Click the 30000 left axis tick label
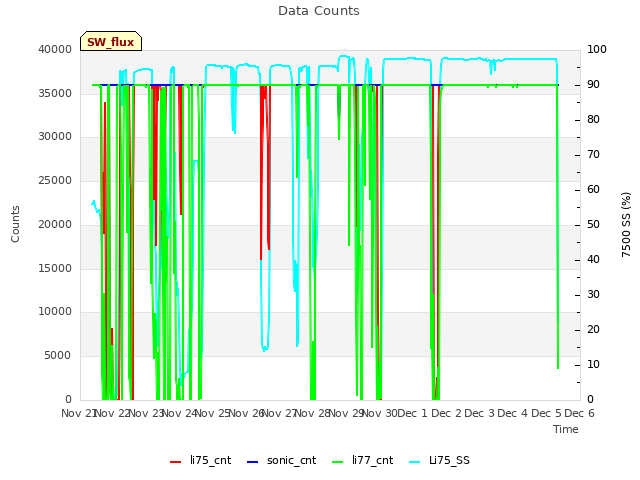 pos(55,137)
